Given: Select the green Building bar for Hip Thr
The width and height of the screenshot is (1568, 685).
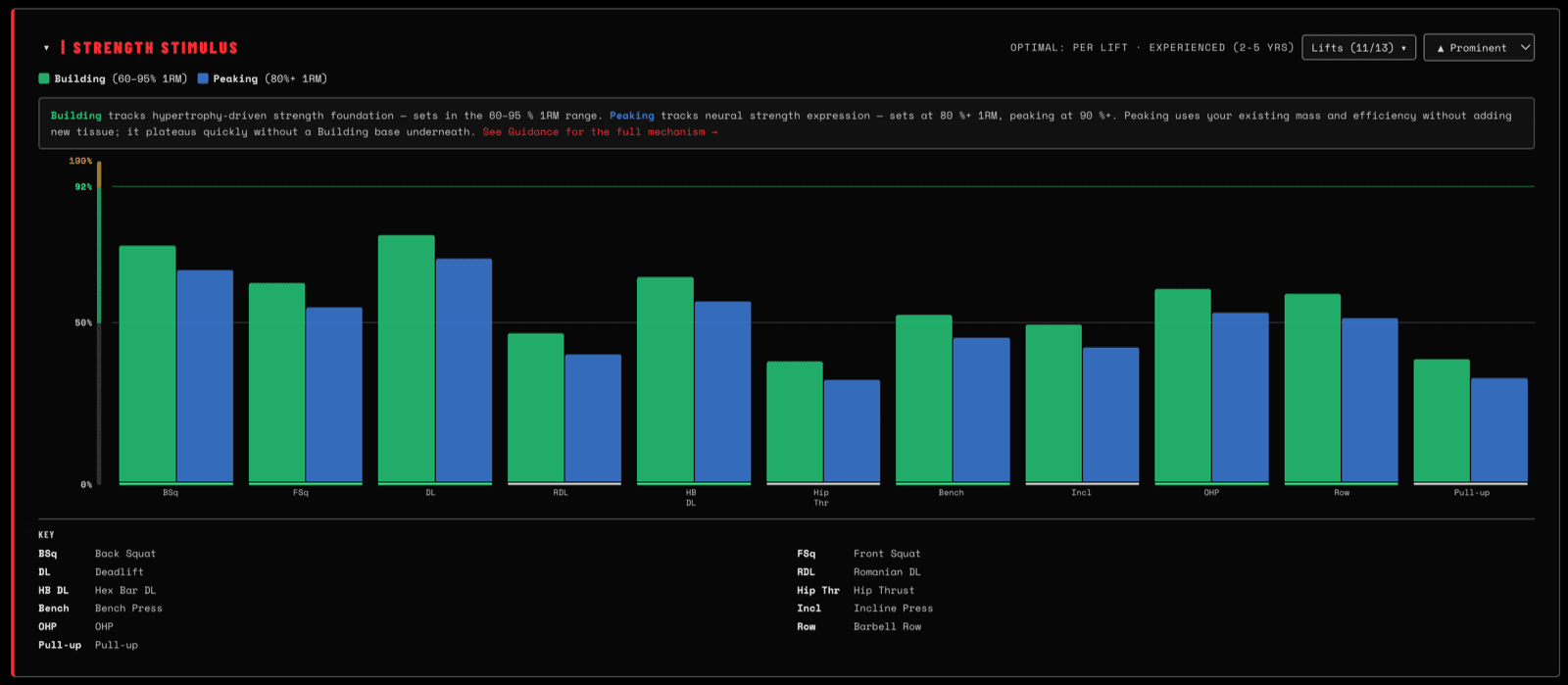Looking at the screenshot, I should (x=795, y=422).
